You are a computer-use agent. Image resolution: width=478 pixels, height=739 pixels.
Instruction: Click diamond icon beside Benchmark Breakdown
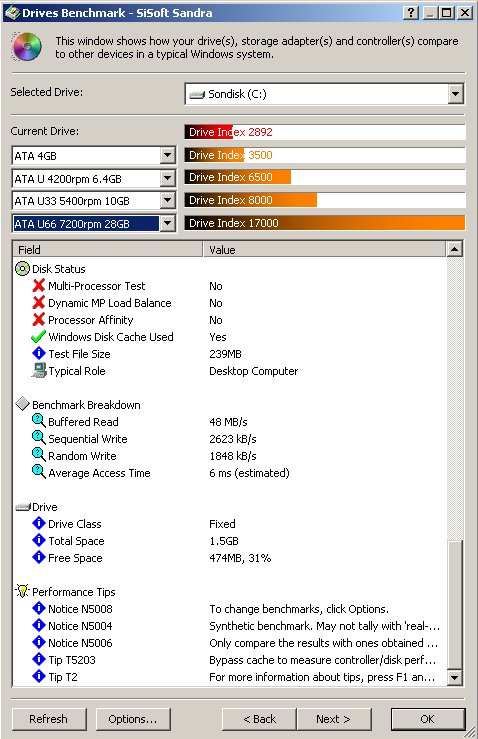tap(22, 404)
